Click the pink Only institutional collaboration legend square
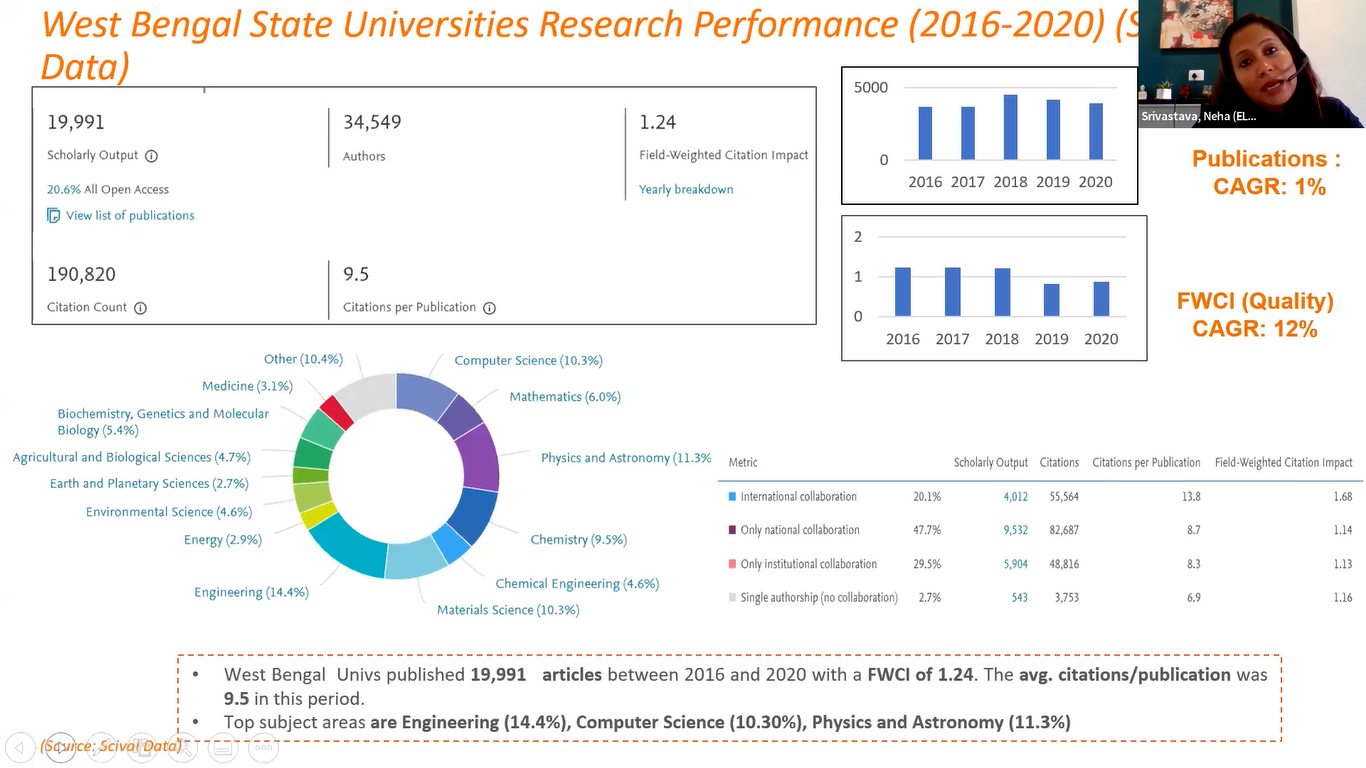Screen dimensions: 1366x768 click(733, 564)
